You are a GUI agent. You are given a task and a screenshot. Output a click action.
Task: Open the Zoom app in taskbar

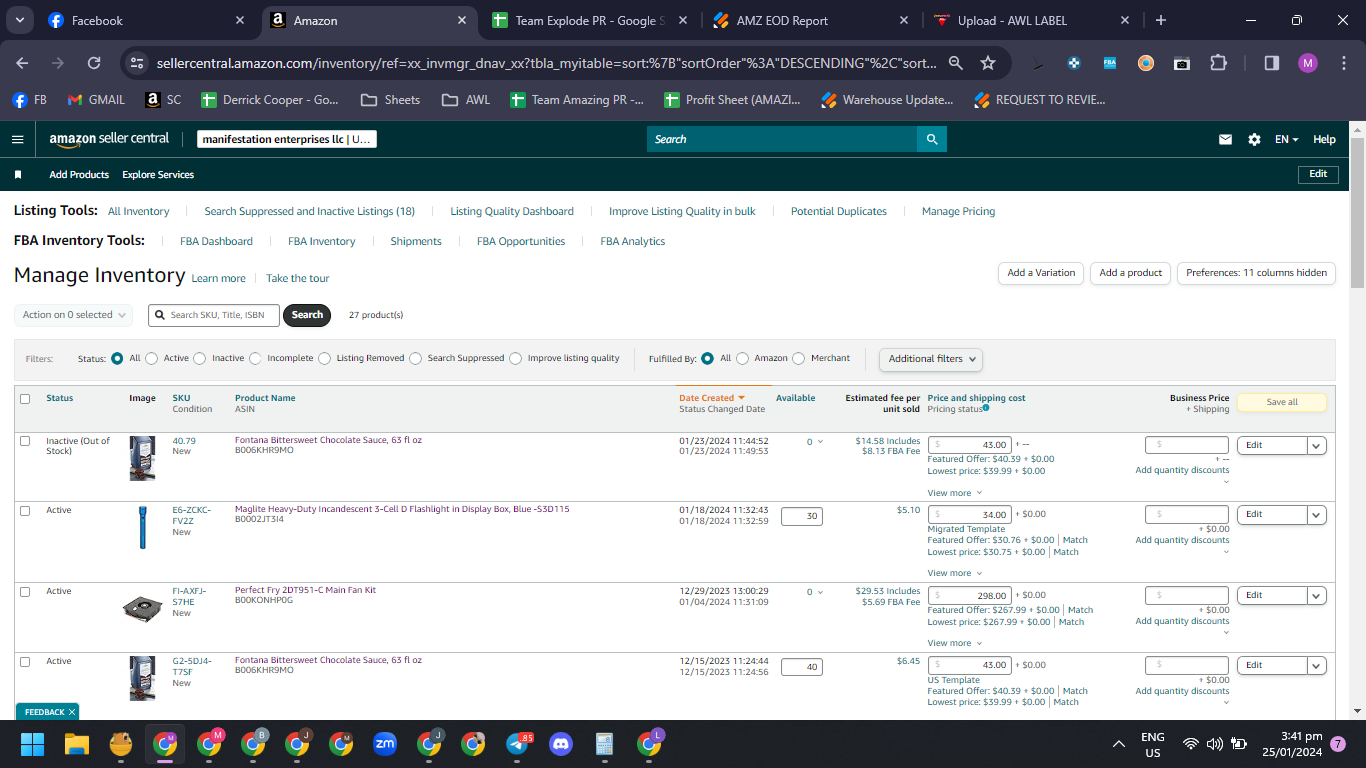pyautogui.click(x=385, y=744)
